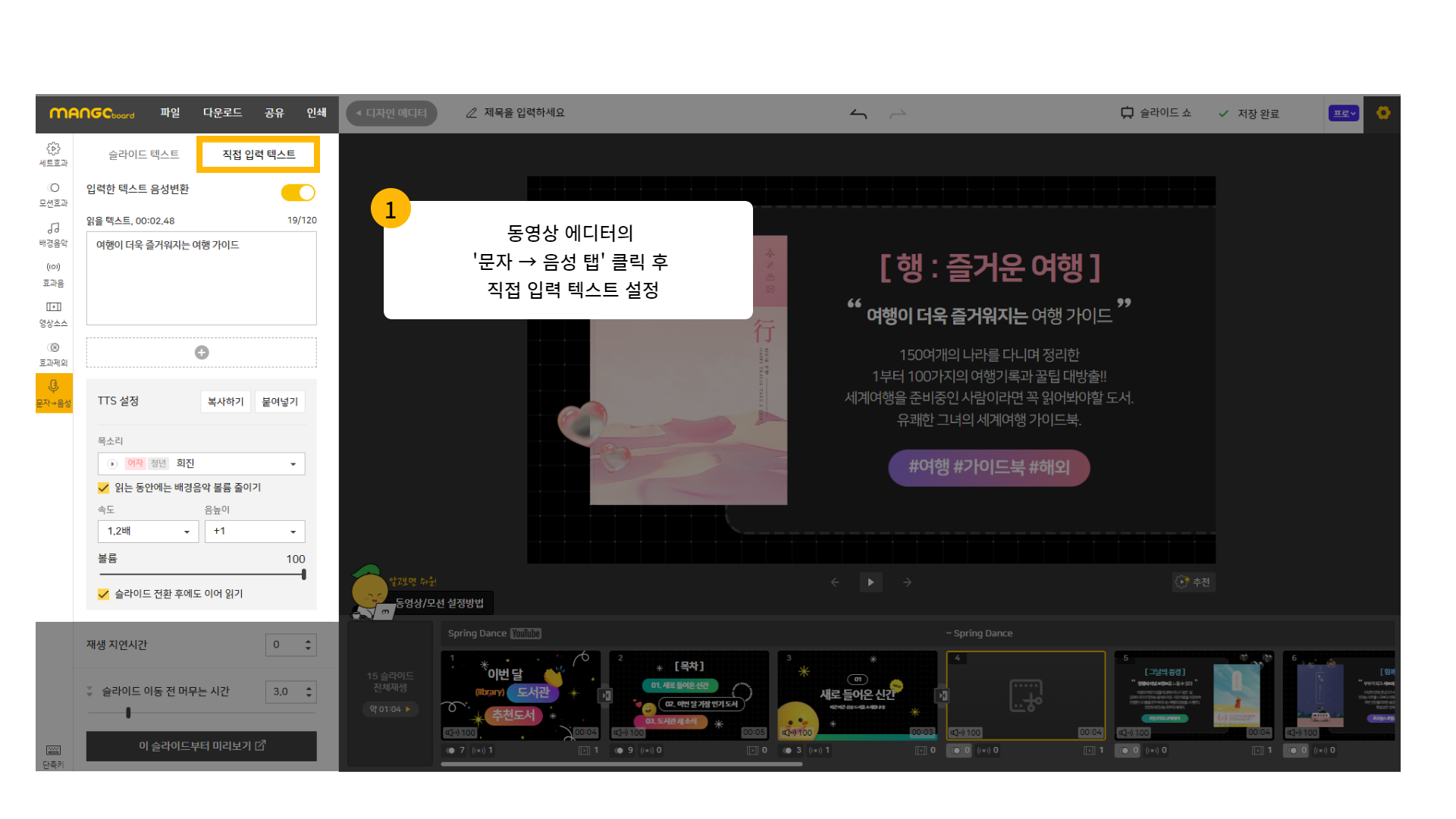Open the 단축키 keyboard shortcuts icon
Image resolution: width=1456 pixels, height=819 pixels.
pos(53,756)
